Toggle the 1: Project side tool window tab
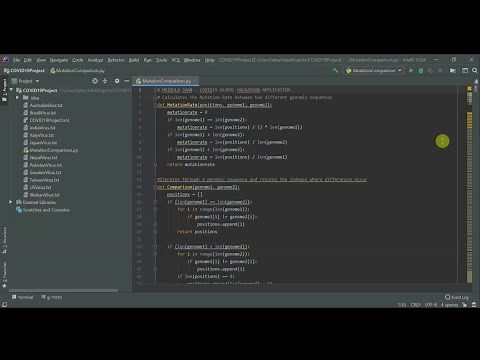Screen dimensions: 480x360 pyautogui.click(x=4, y=90)
